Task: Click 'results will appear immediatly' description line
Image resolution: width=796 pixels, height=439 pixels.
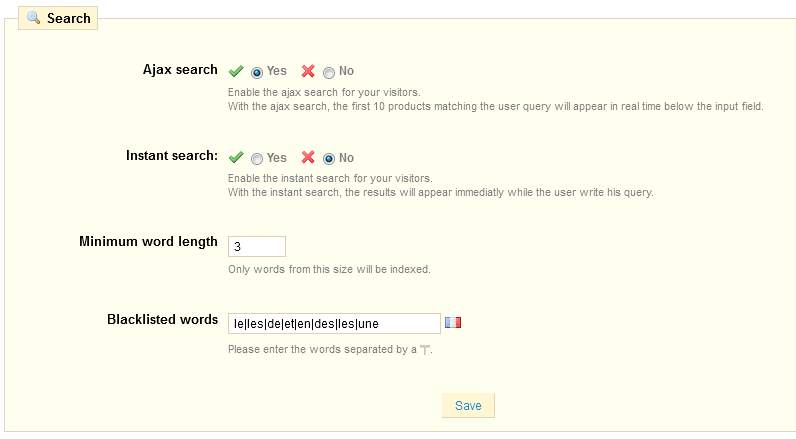Action: tap(441, 193)
